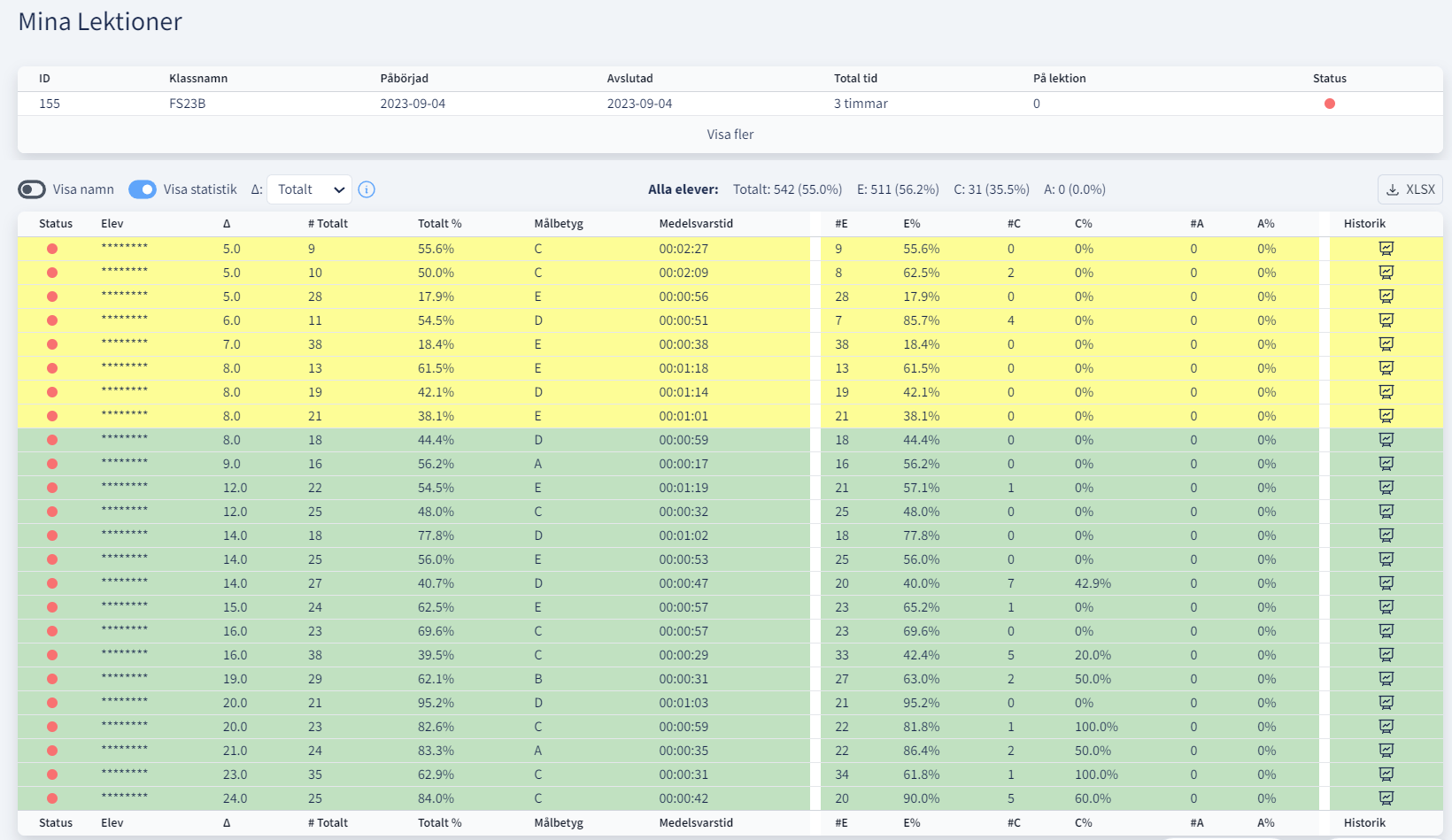The width and height of the screenshot is (1452, 840).
Task: Sort table by Medelsvarstid column header
Action: (696, 224)
